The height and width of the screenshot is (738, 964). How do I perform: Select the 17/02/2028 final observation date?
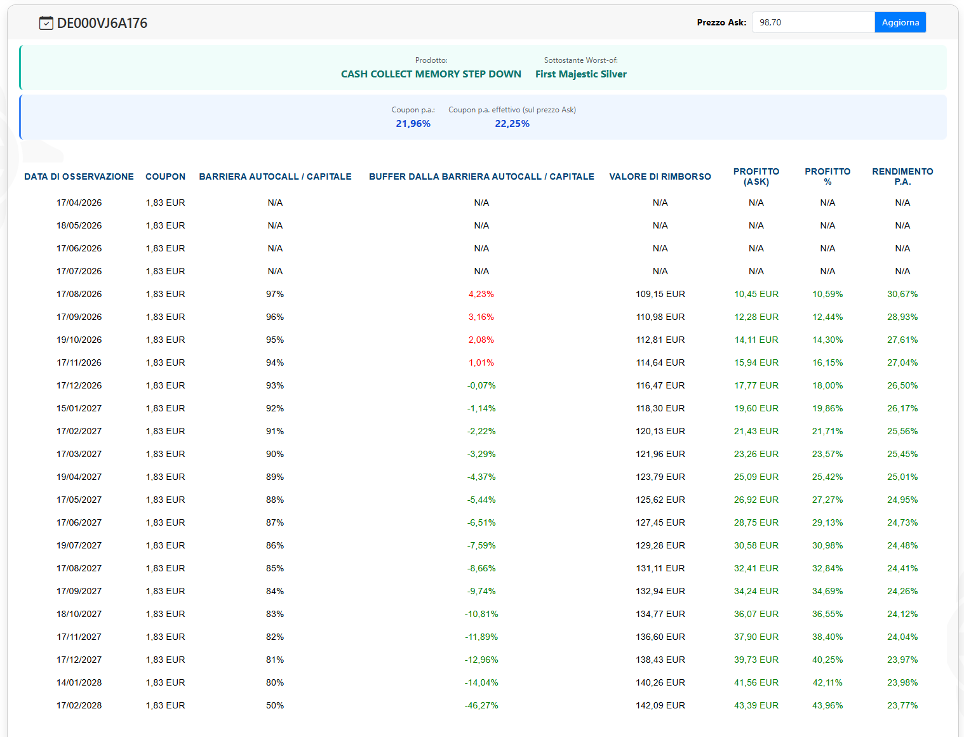click(x=79, y=705)
